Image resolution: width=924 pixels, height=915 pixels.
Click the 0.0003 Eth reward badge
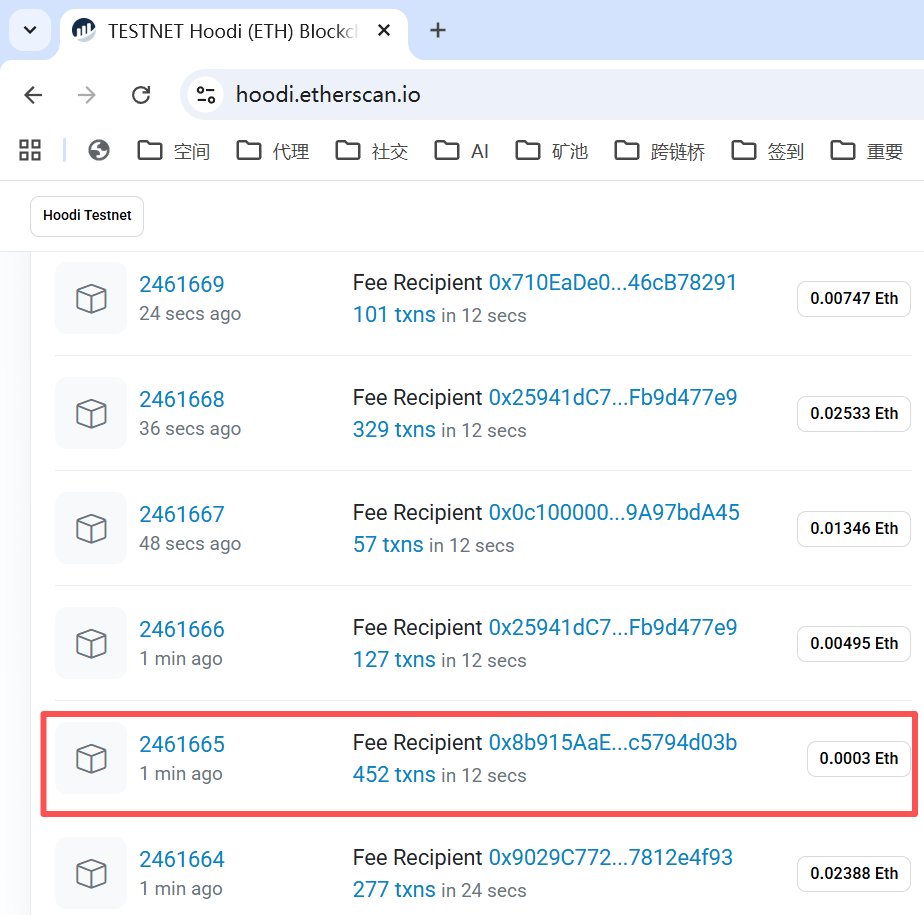click(x=859, y=758)
